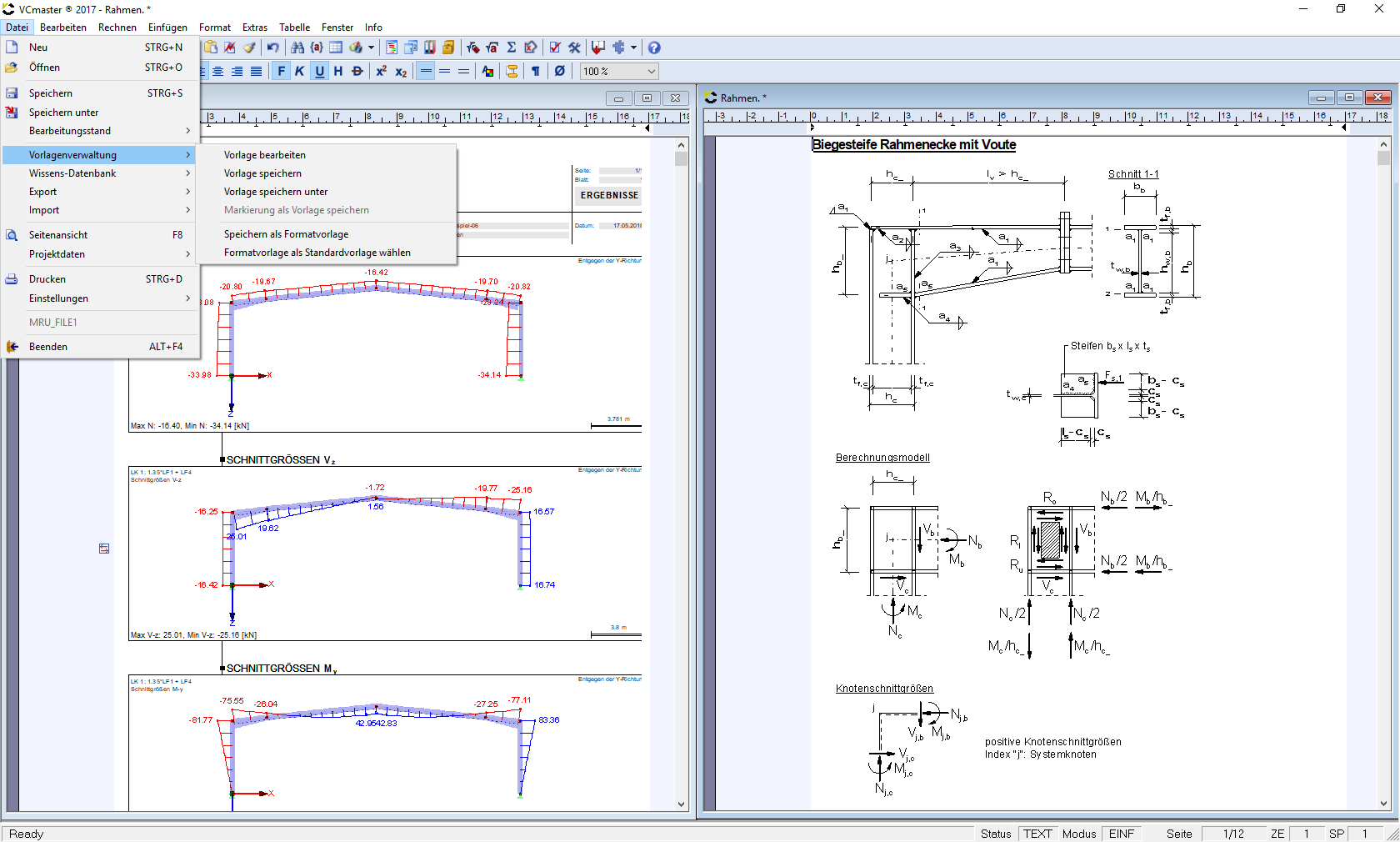Toggle paragraph marks visibility

tap(536, 71)
